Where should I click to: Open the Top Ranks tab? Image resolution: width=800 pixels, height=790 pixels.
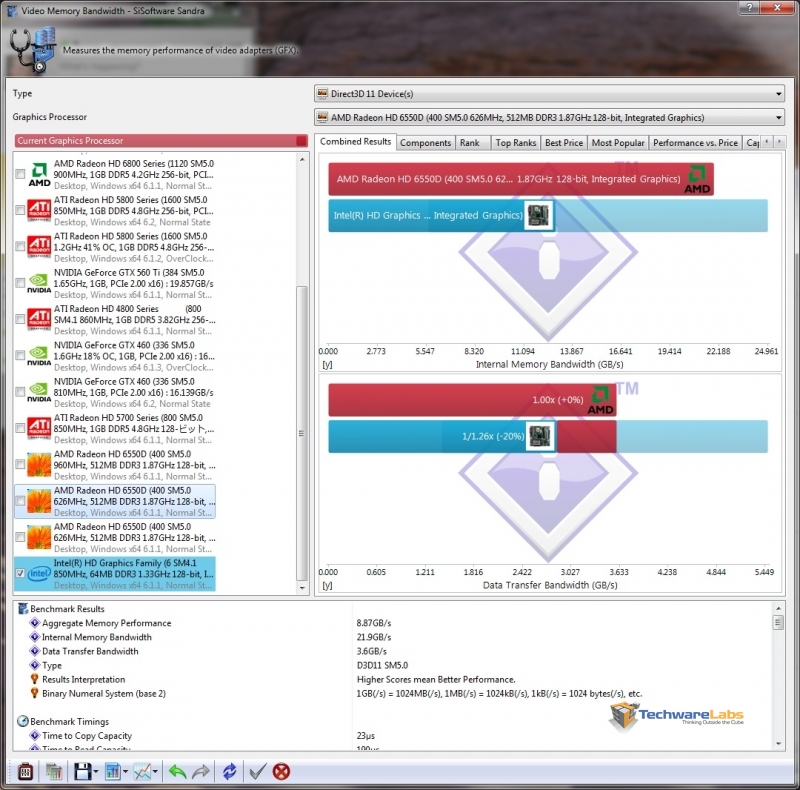tap(516, 143)
